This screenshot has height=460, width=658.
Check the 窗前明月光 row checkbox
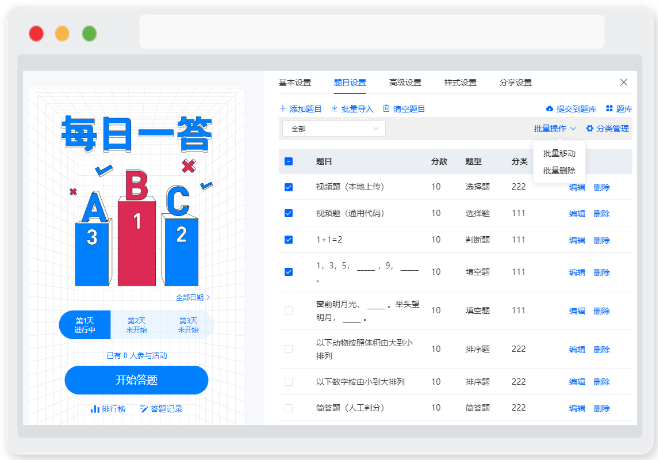(x=289, y=311)
